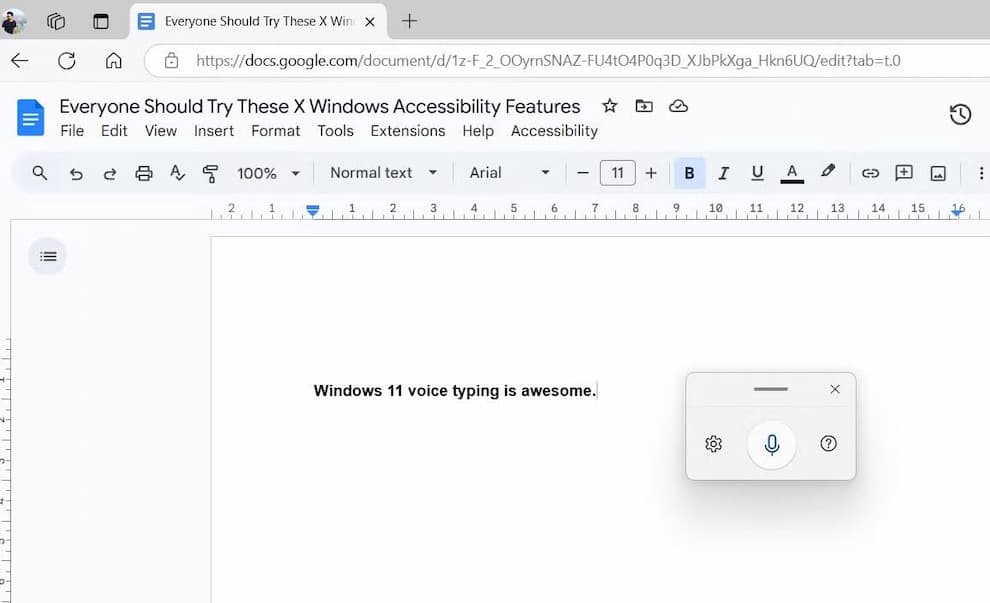Open the View menu
990x603 pixels.
[x=160, y=131]
